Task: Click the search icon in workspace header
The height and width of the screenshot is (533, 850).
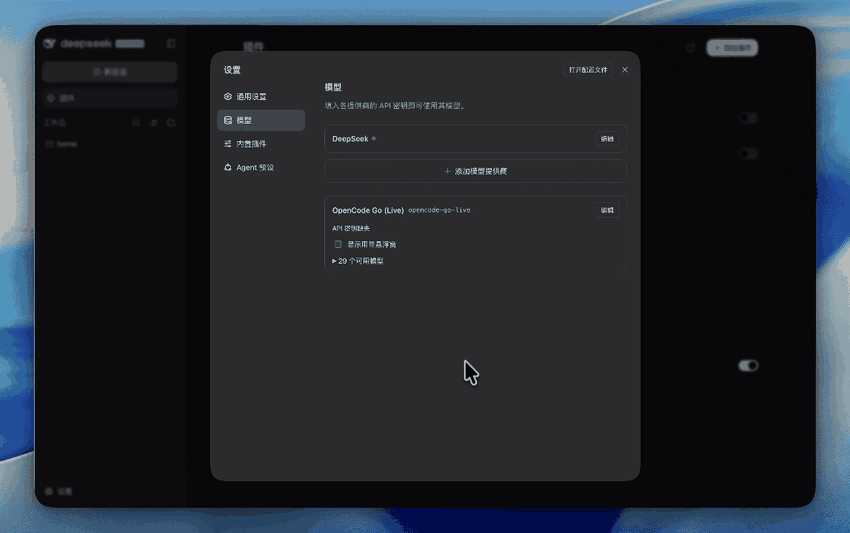Action: click(x=136, y=123)
